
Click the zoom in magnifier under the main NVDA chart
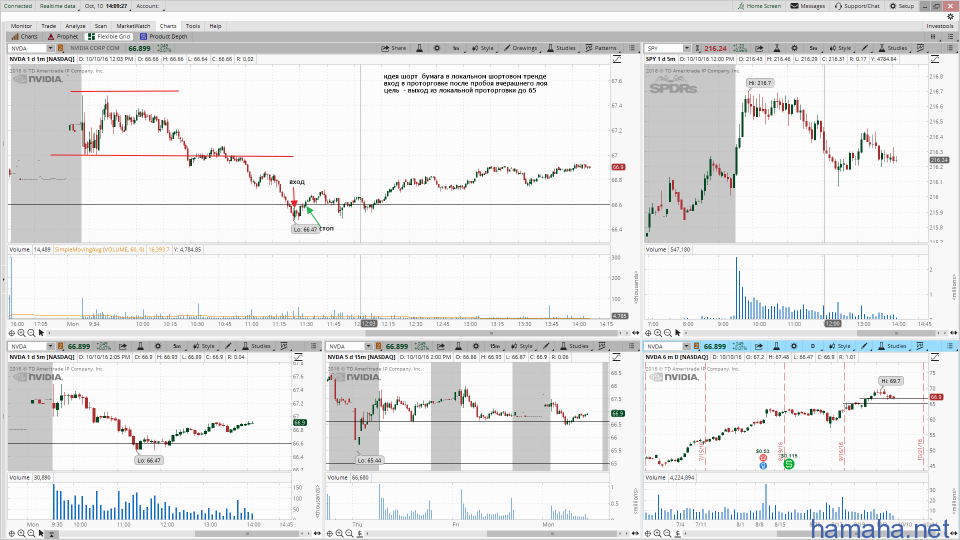click(21, 333)
